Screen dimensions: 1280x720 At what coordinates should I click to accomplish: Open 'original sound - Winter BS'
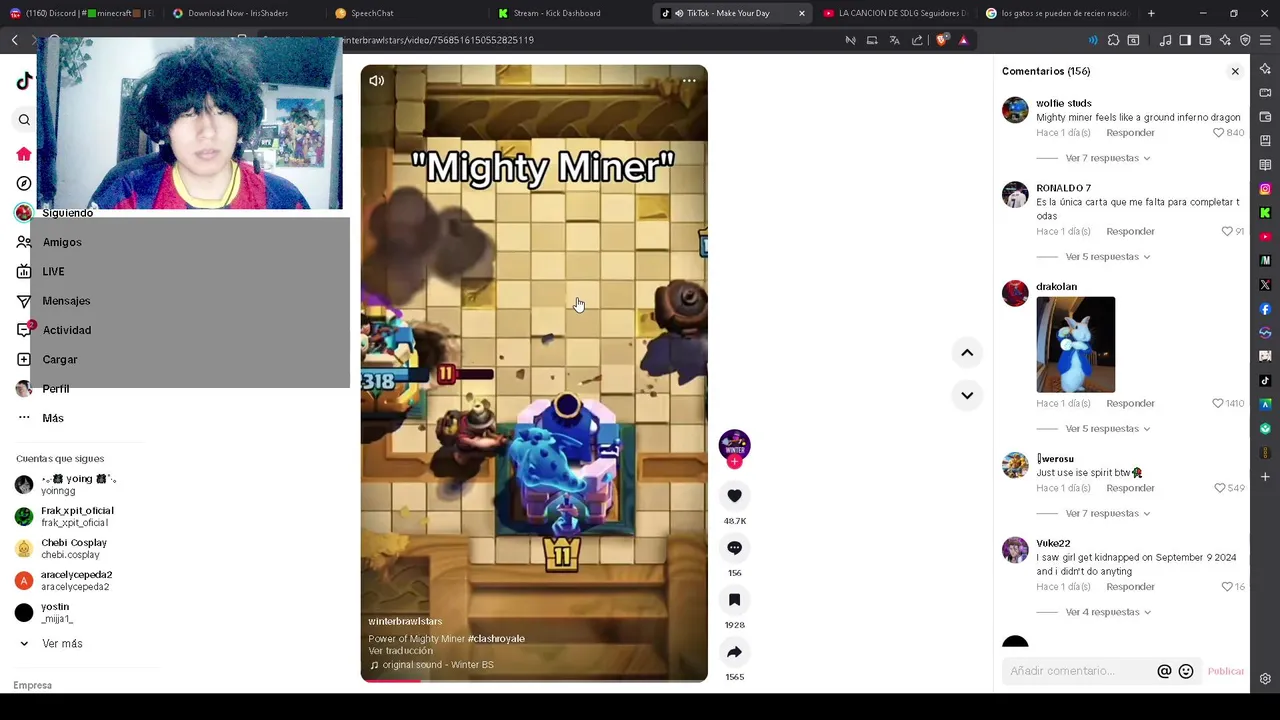click(438, 665)
